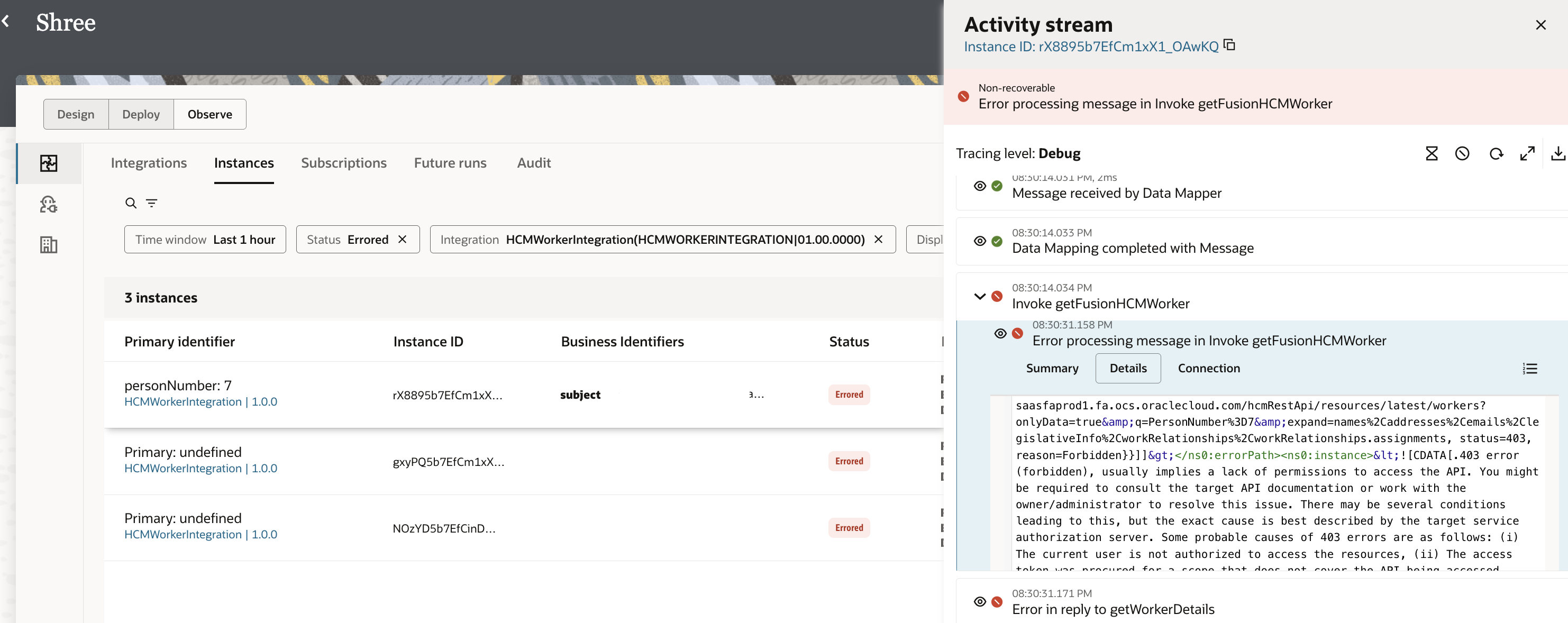Screen dimensions: 1568x623
Task: Toggle eye icon for Error in reply to getWorkerDetails
Action: pos(979,602)
